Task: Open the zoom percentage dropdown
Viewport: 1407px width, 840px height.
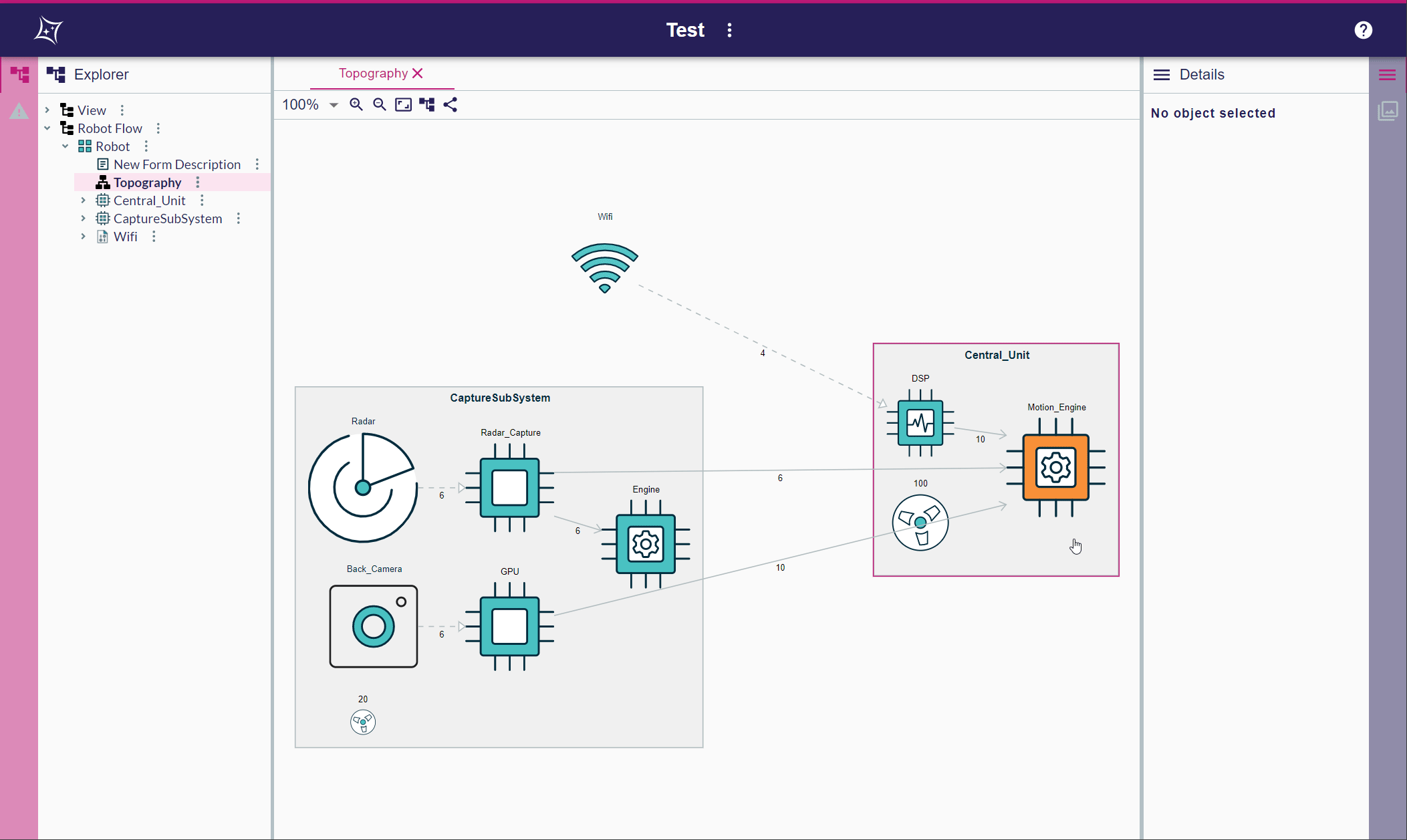Action: 334,104
